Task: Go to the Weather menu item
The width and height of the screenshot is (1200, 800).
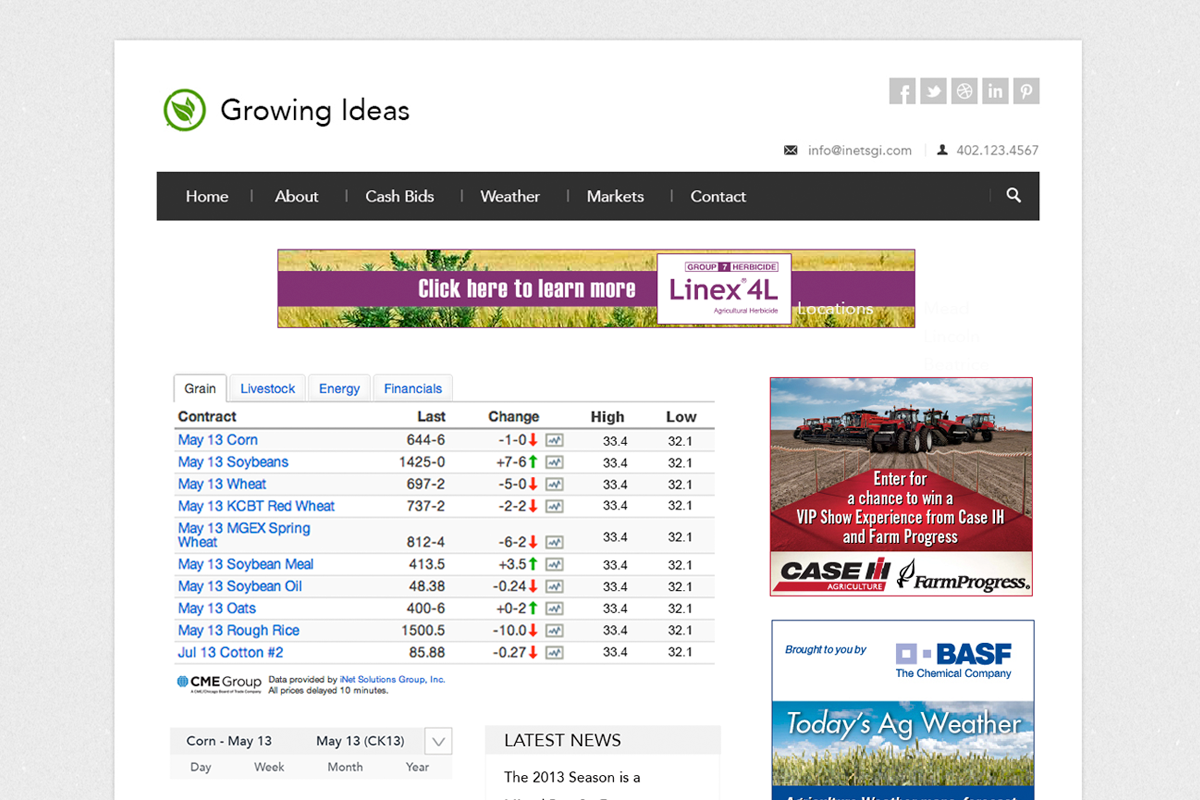Action: (x=509, y=196)
